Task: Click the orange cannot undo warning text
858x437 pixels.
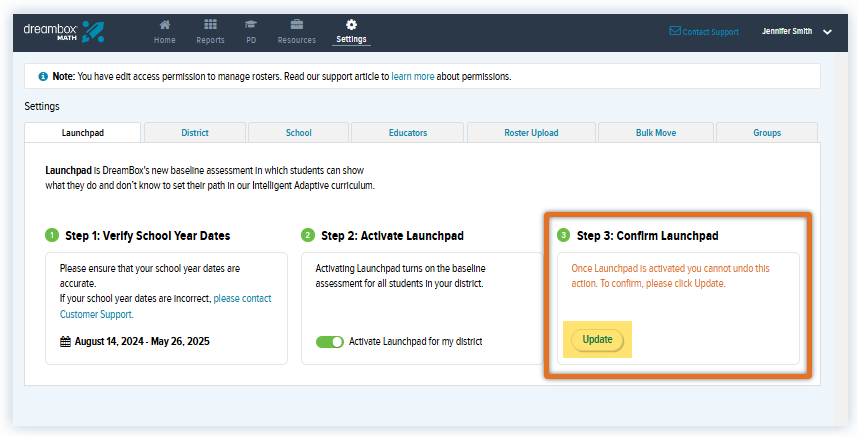Action: point(670,276)
